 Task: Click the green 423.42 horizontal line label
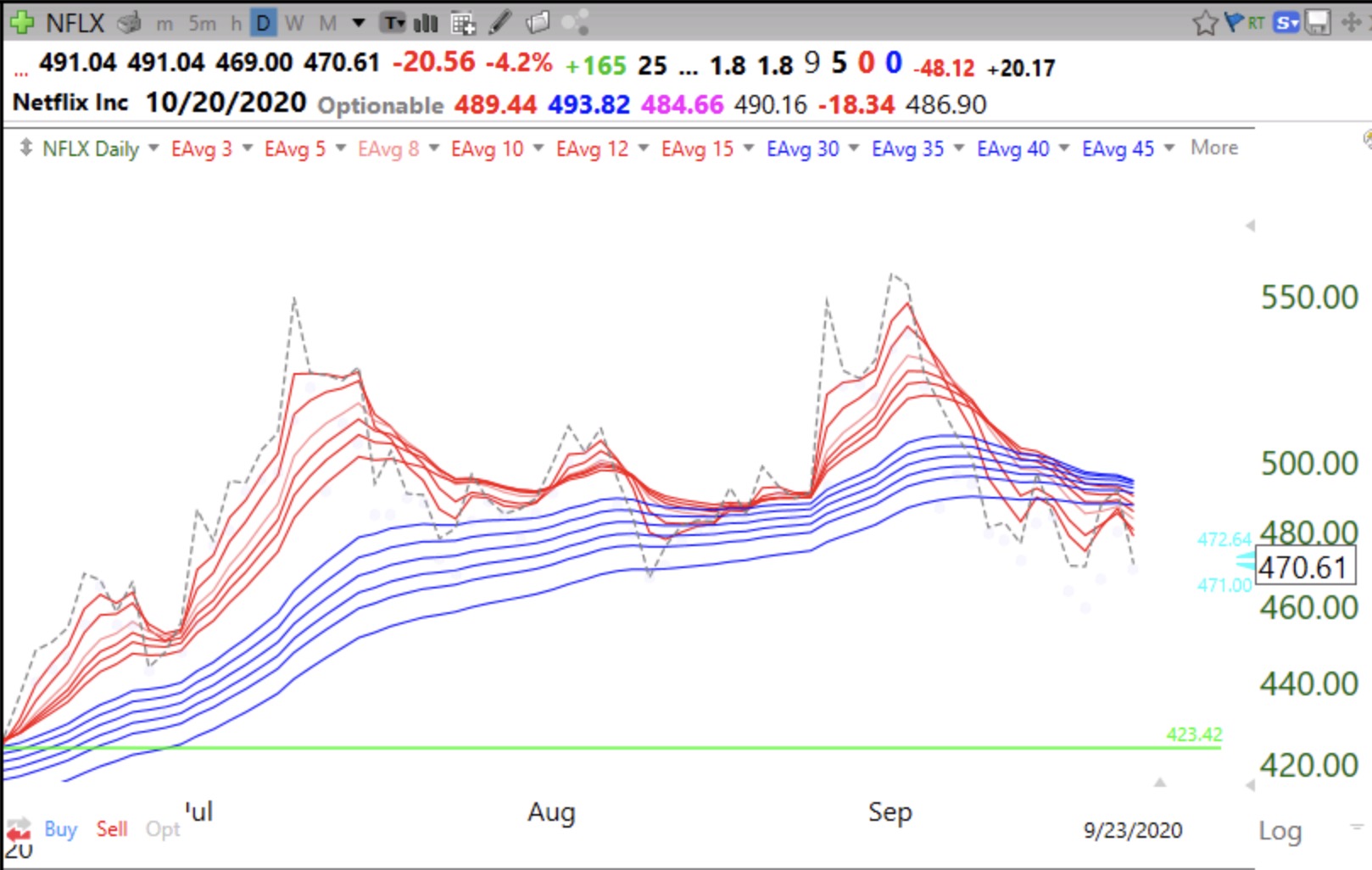coord(1194,734)
